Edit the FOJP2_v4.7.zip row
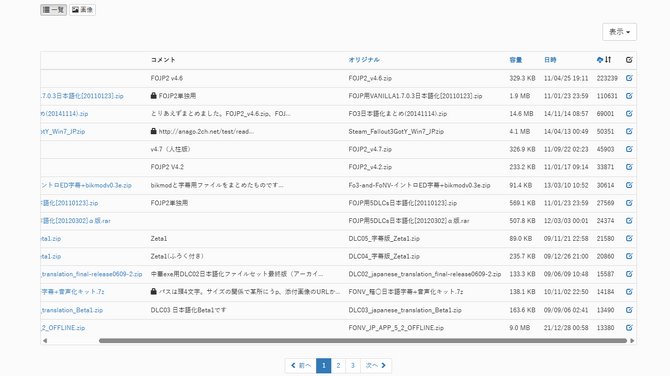Viewport: 670px width, 376px height. point(629,149)
